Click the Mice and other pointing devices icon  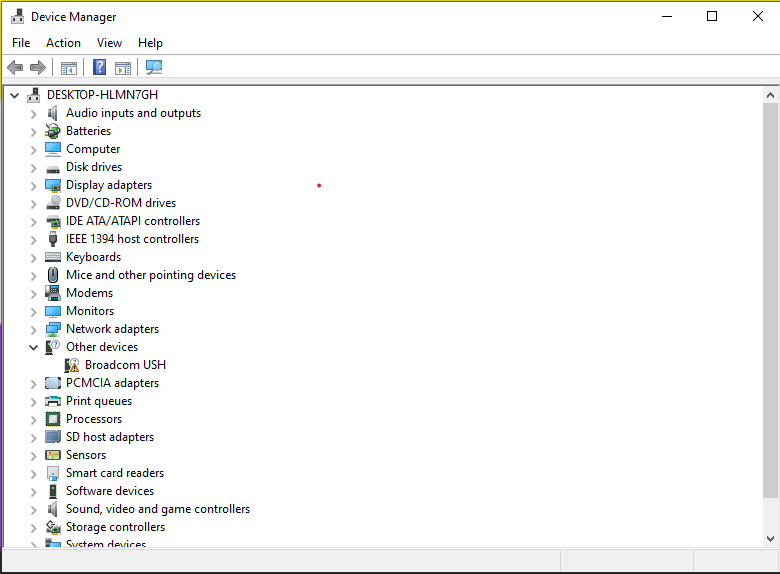tap(53, 275)
